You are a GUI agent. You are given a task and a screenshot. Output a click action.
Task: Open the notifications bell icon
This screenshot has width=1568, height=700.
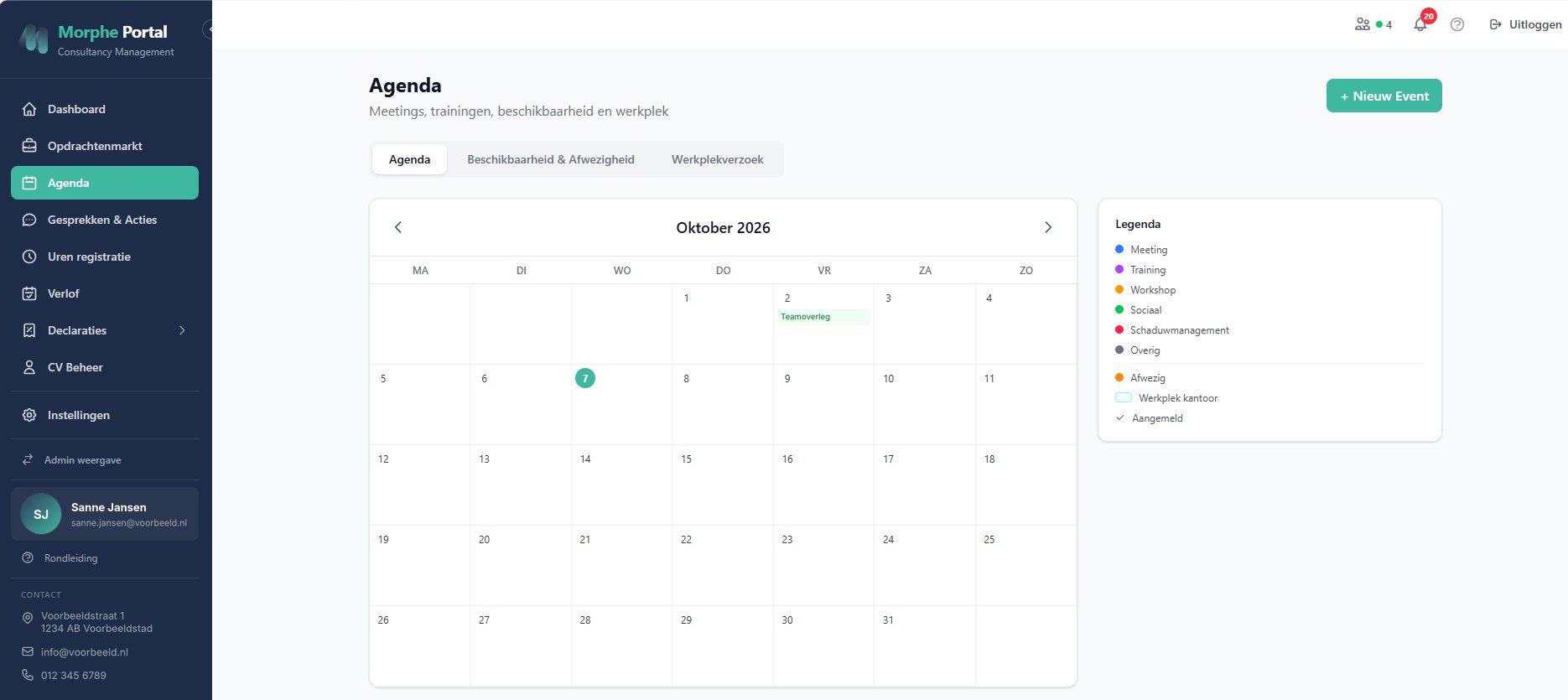tap(1420, 24)
